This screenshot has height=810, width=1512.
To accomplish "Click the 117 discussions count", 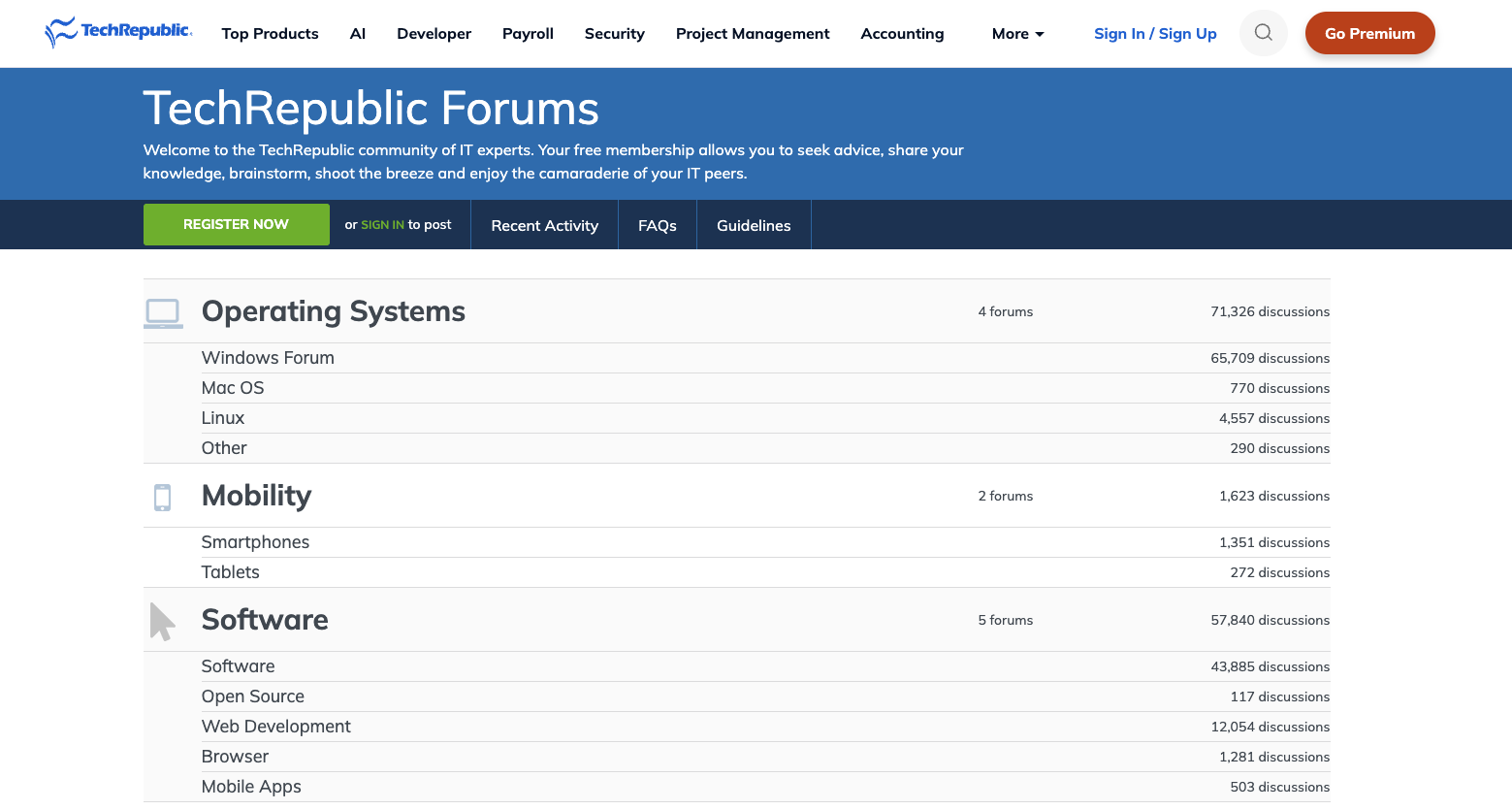I will [1279, 697].
